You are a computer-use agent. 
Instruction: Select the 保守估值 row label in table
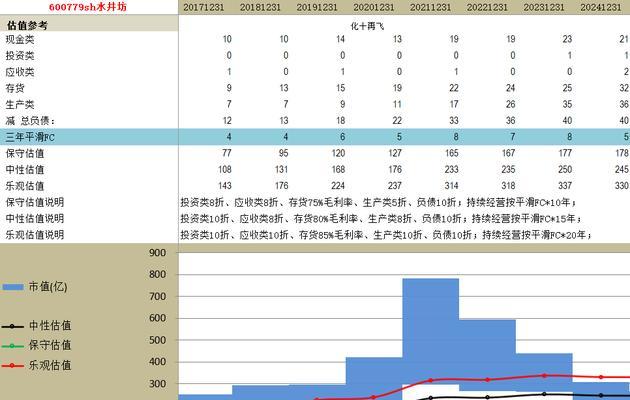pos(25,153)
